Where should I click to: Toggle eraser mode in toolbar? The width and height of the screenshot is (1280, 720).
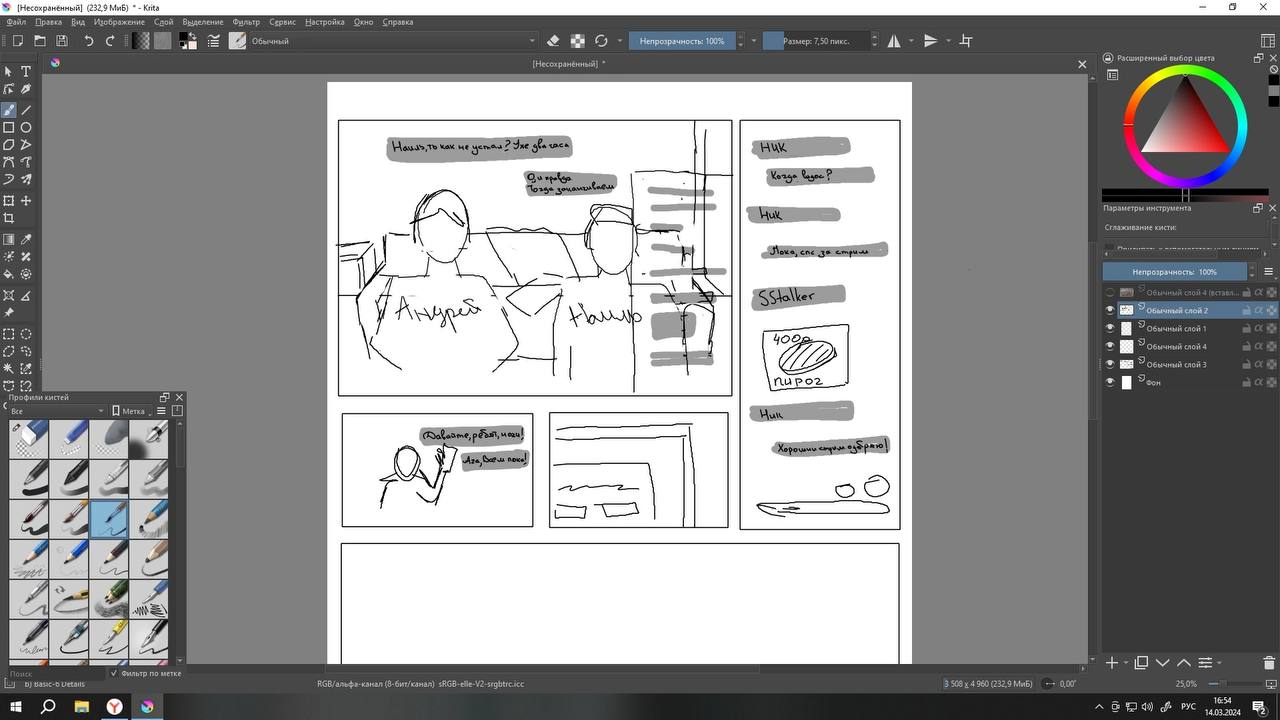click(553, 41)
